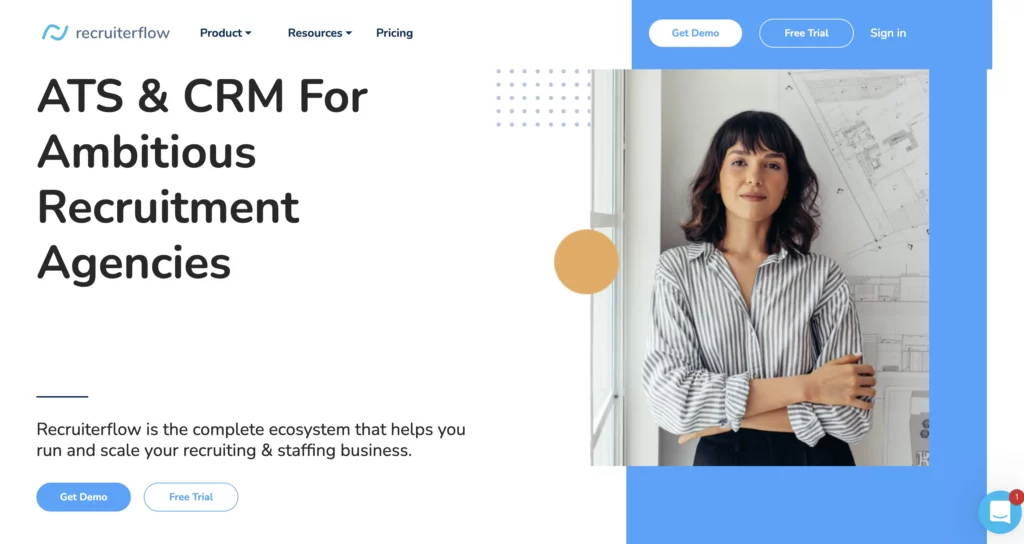Click the caret arrow next to Product

248,33
